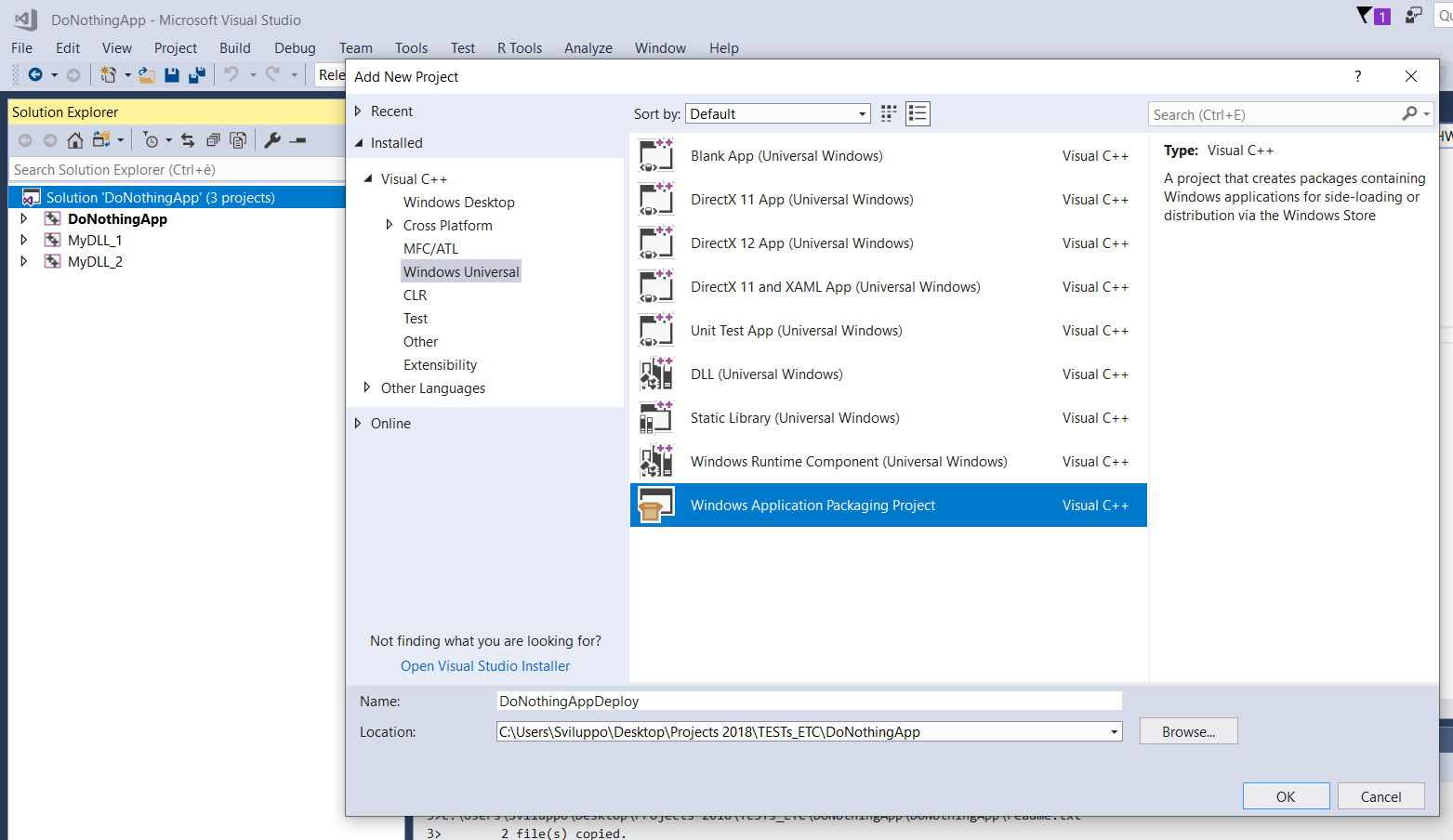Collapse the Installed category
This screenshot has width=1453, height=840.
358,142
